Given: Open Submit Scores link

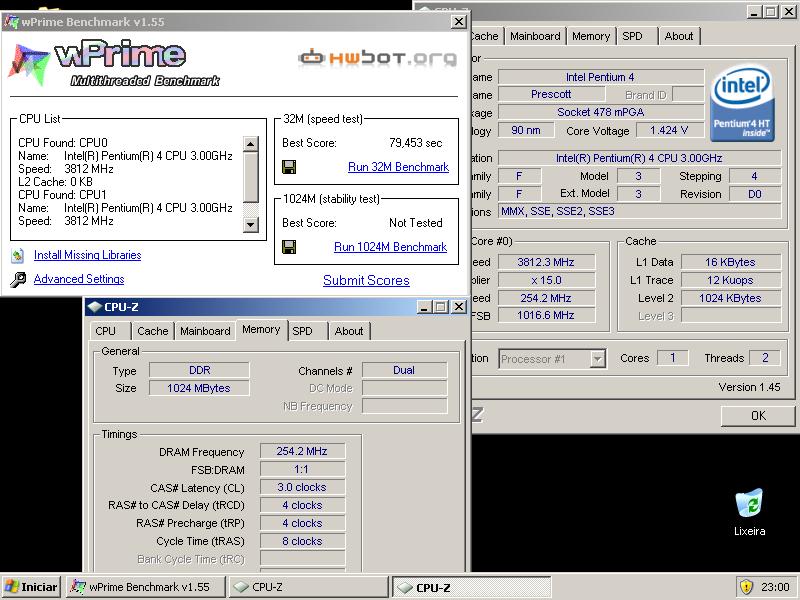Looking at the screenshot, I should tap(366, 280).
